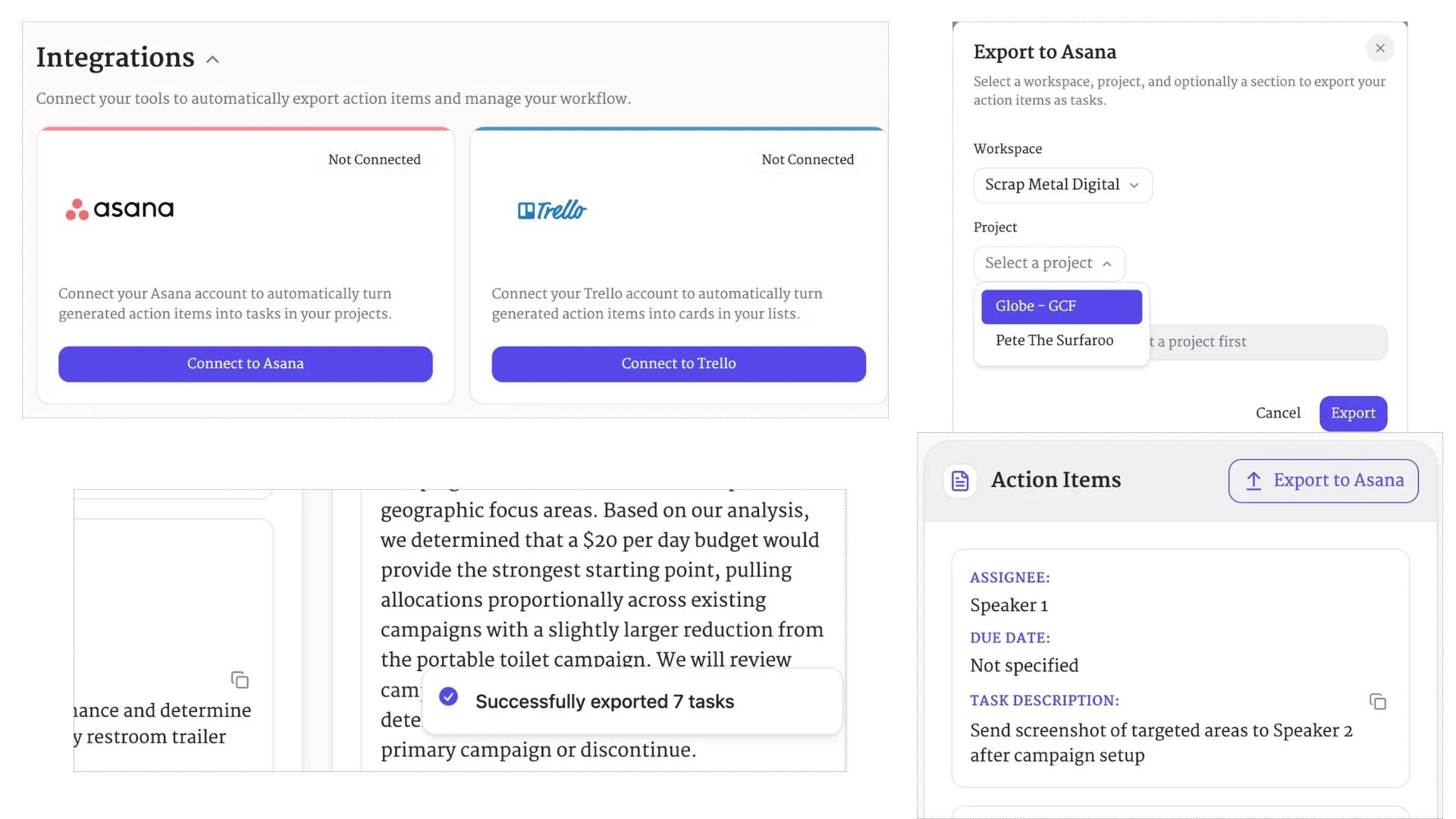Choose Pete The Surfaroo project option
Screen dimensions: 1456x819
tap(1054, 340)
